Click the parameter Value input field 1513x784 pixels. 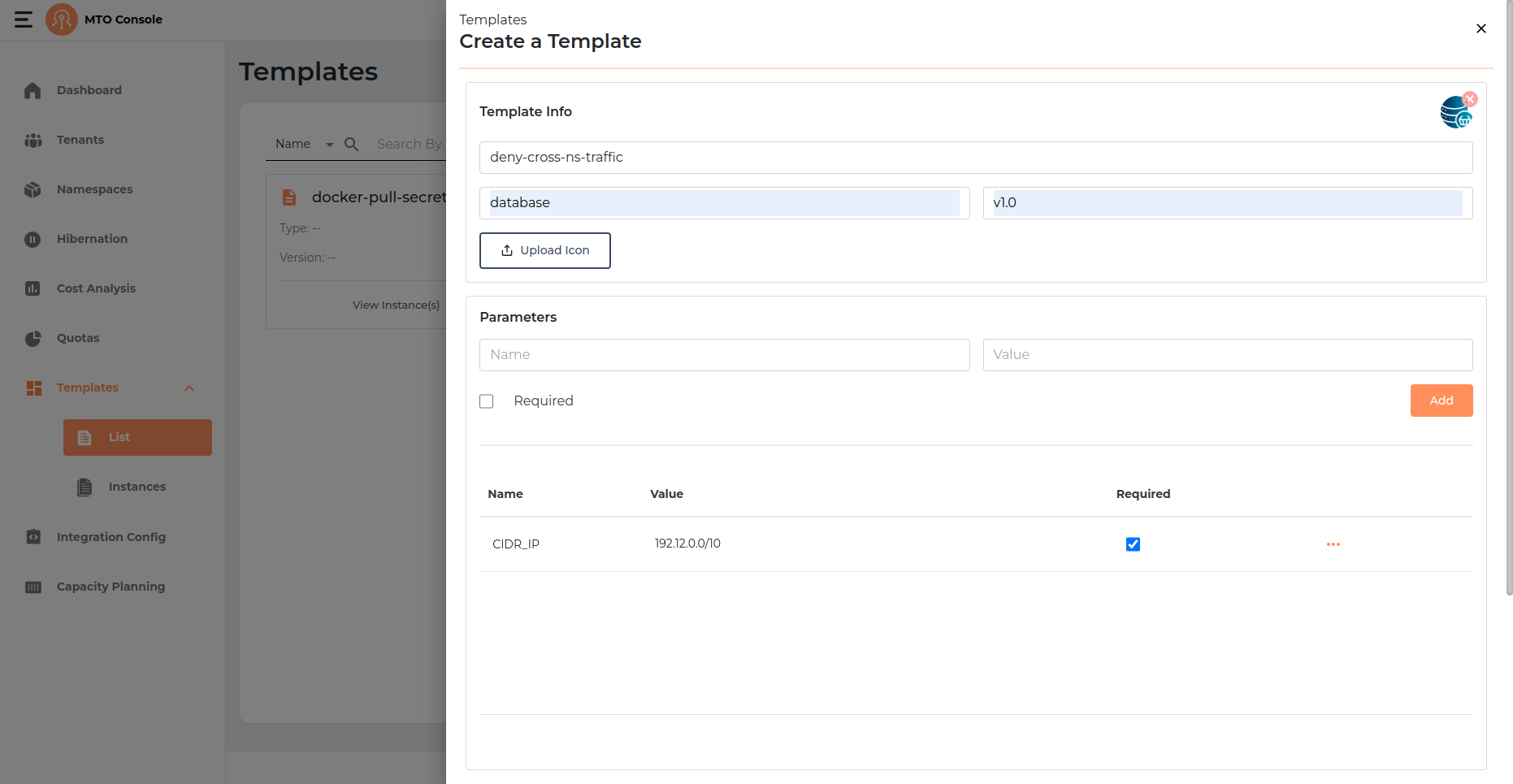tap(1227, 355)
